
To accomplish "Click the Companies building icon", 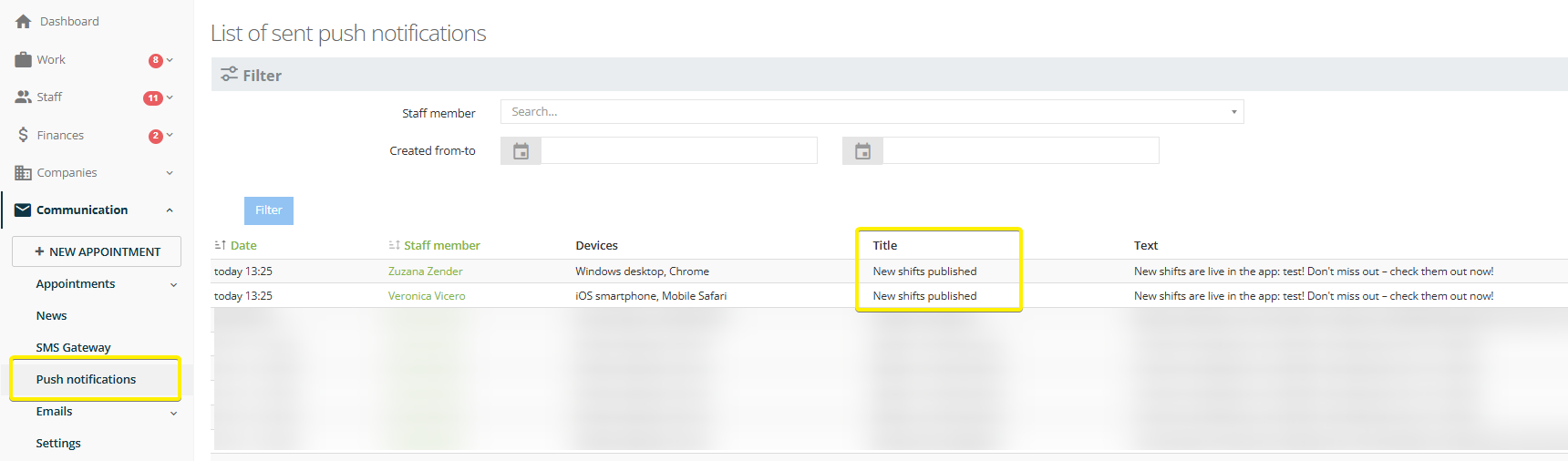I will [23, 173].
